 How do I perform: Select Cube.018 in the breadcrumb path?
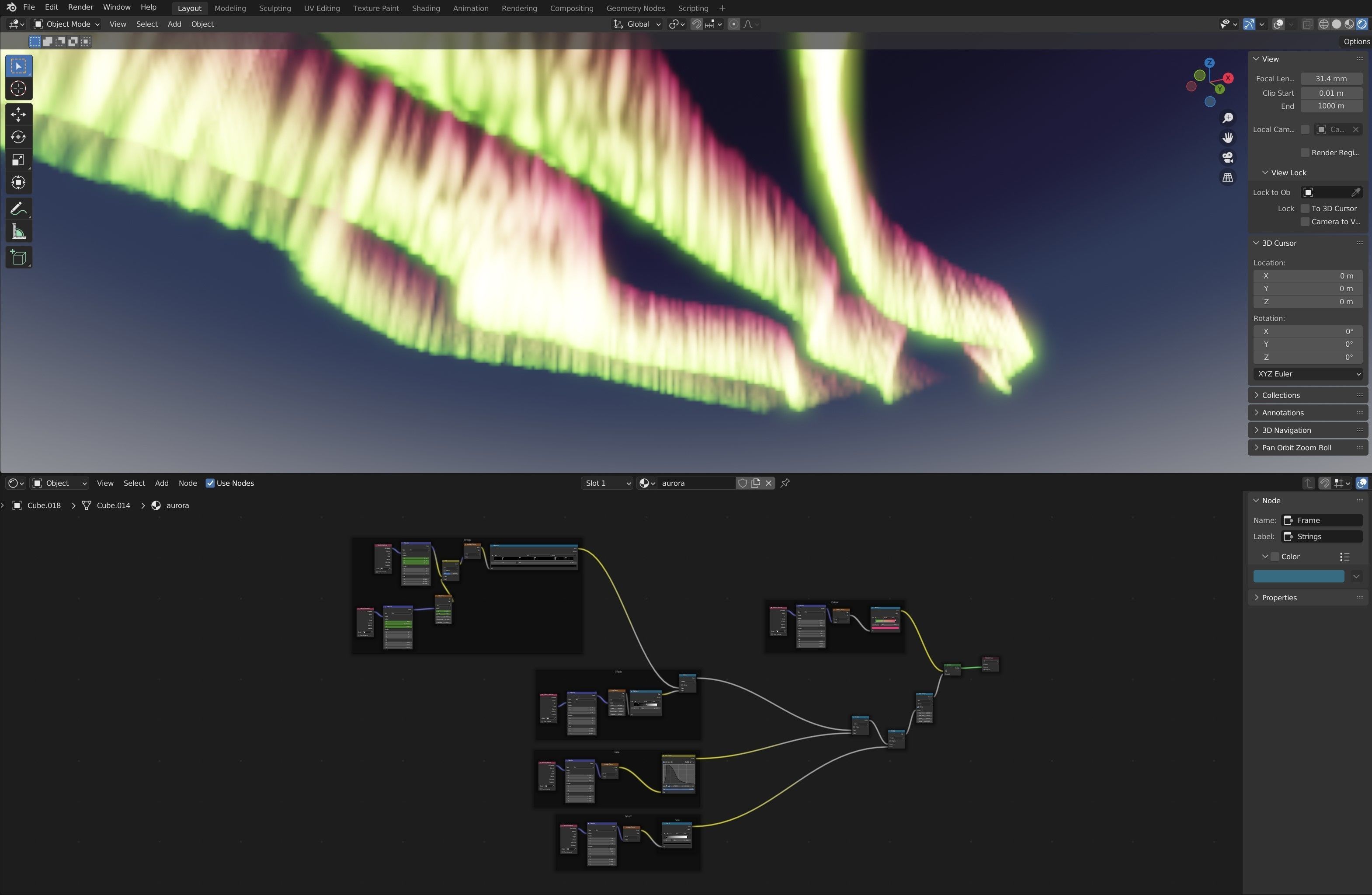tap(43, 505)
